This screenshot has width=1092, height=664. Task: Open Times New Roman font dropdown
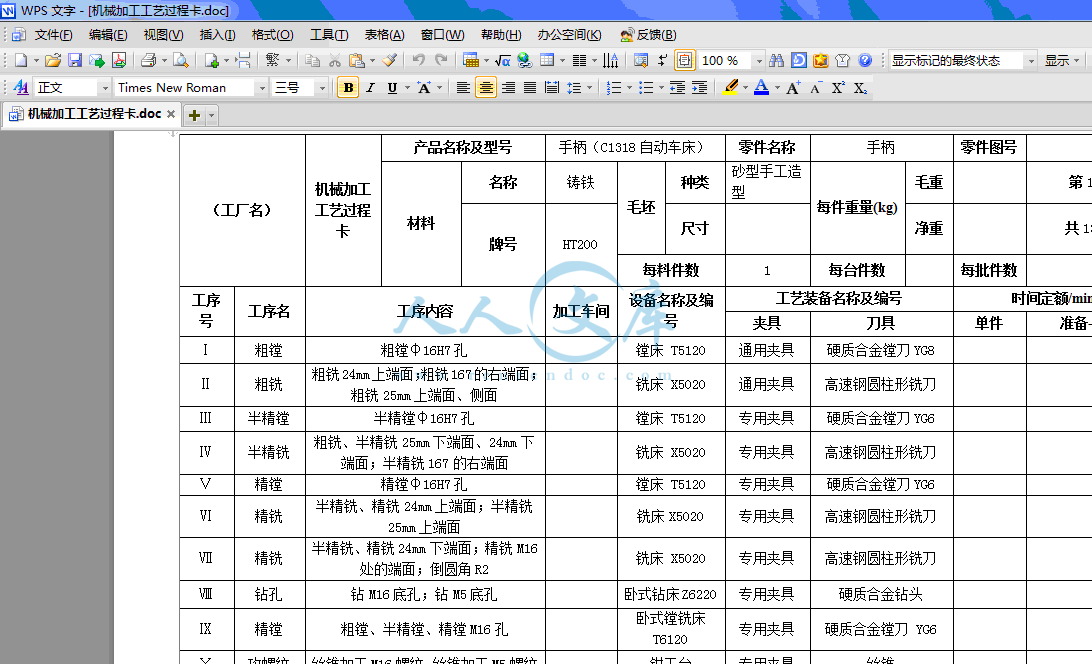263,88
